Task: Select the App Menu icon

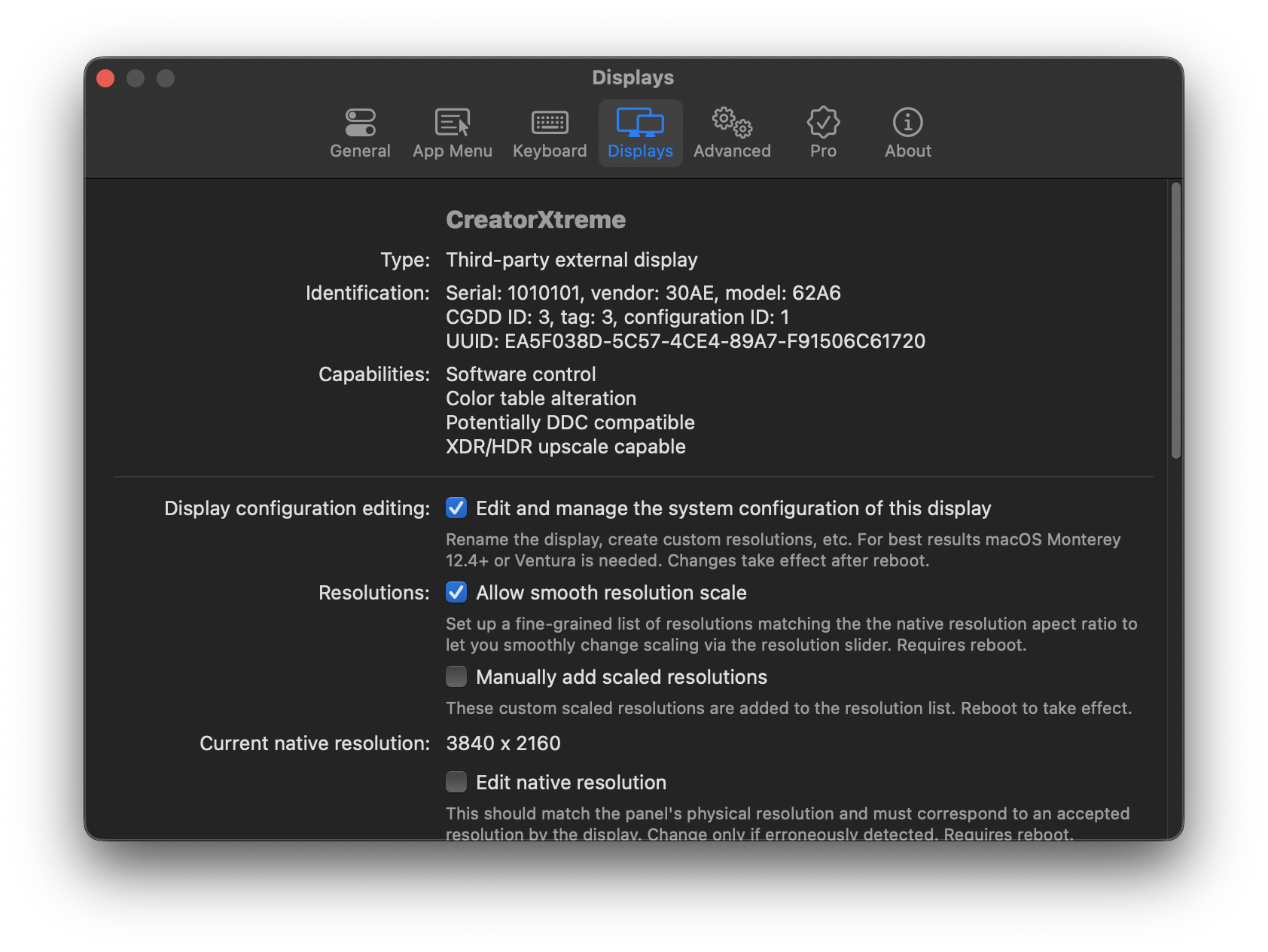Action: tap(452, 133)
